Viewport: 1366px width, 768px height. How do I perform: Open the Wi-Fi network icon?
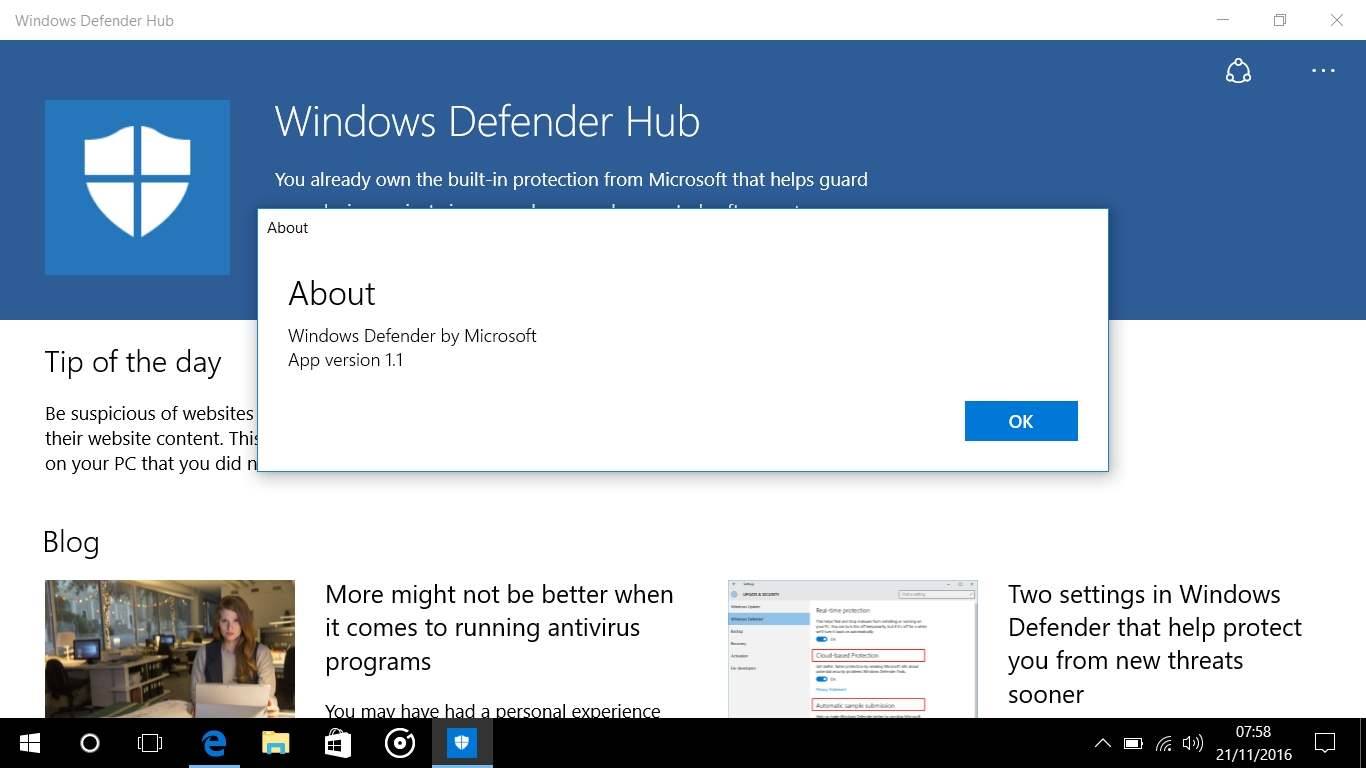(x=1163, y=743)
